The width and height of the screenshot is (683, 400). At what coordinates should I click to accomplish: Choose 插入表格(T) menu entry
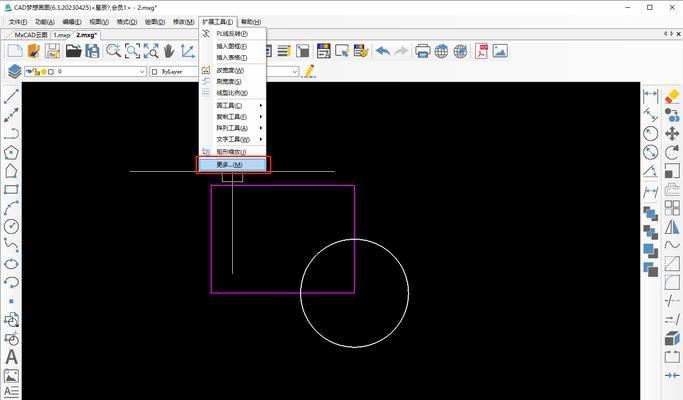point(233,58)
